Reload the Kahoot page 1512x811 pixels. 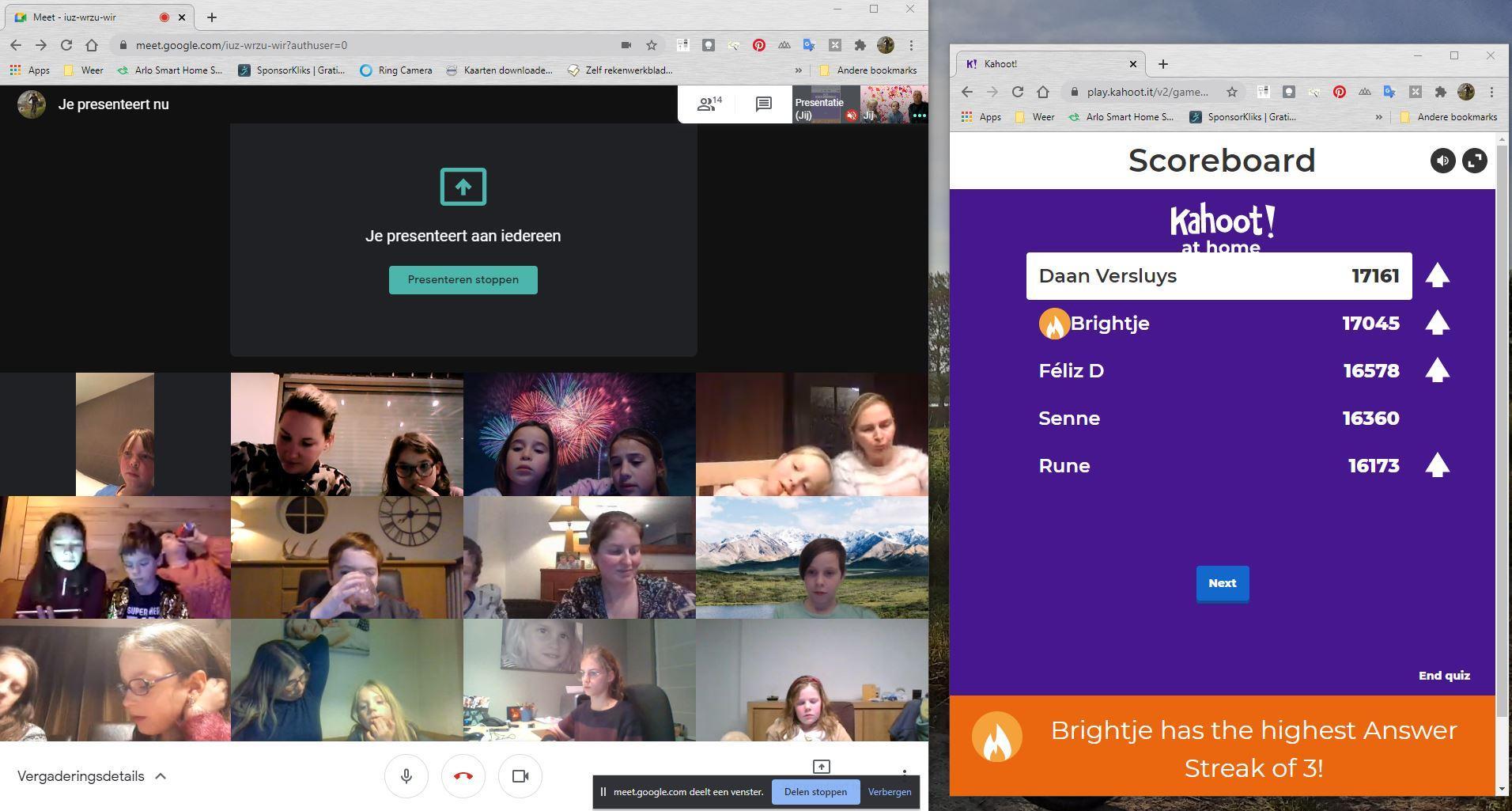[1018, 92]
